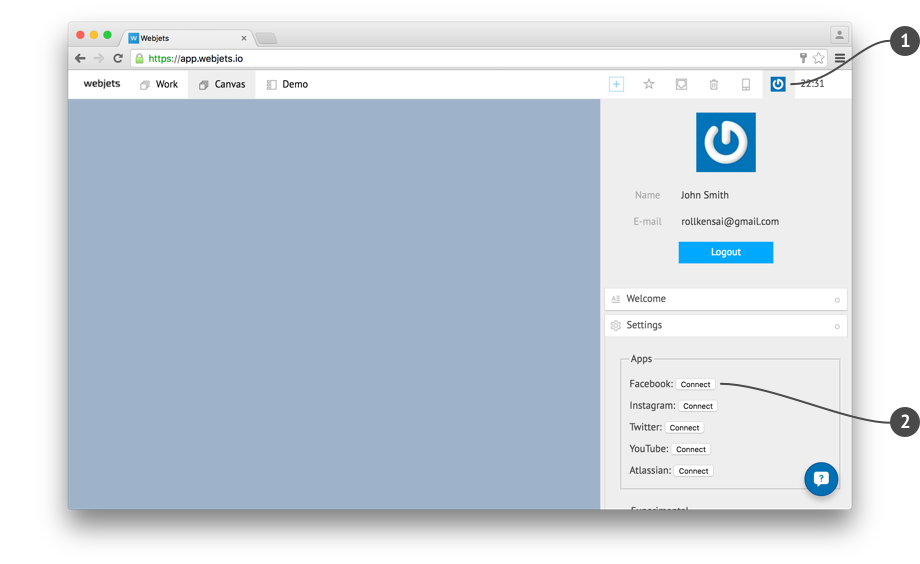The height and width of the screenshot is (564, 920).
Task: Click the green secure lock icon
Action: (x=140, y=58)
